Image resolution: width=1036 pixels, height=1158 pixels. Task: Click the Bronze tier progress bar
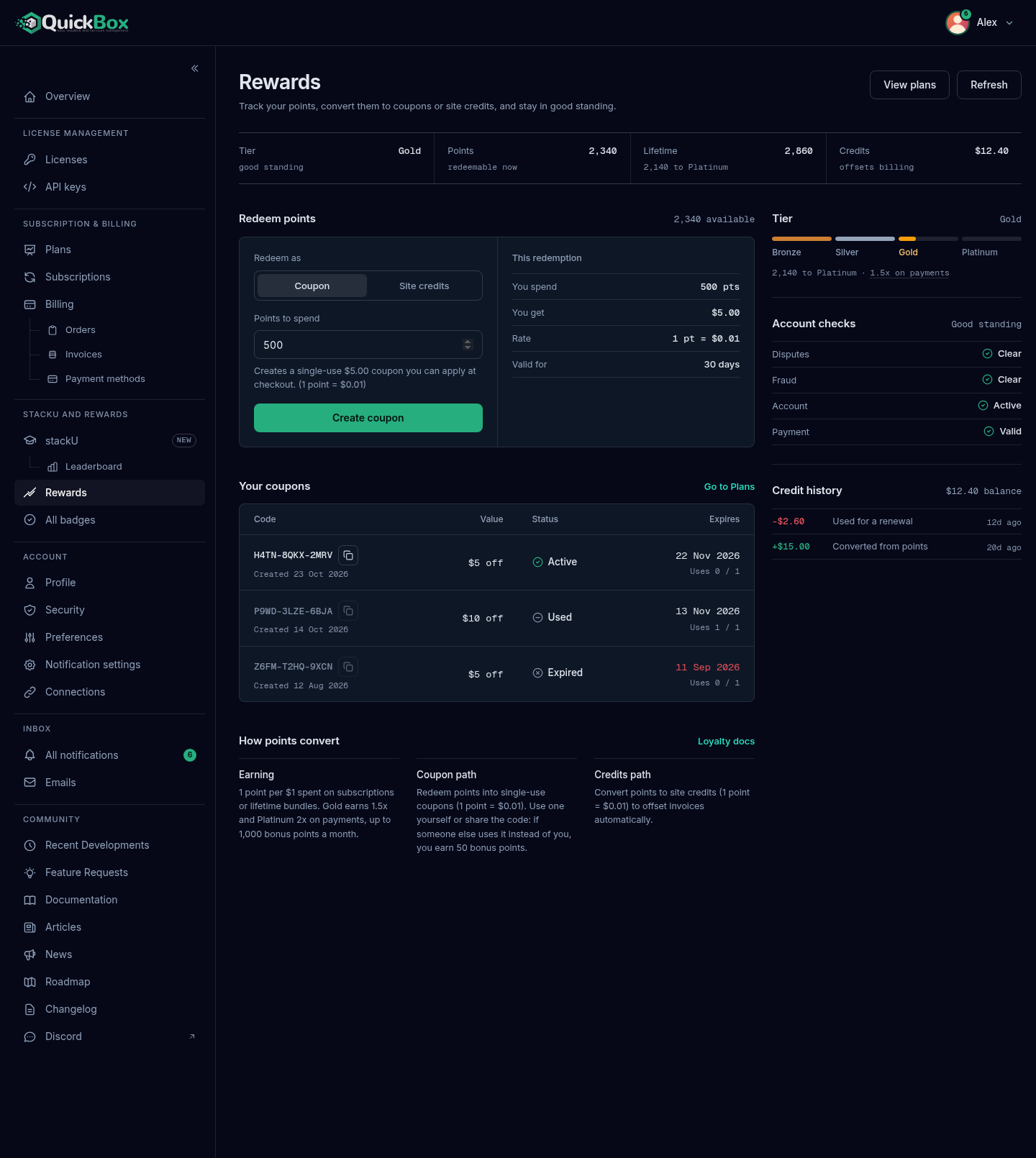pyautogui.click(x=801, y=239)
